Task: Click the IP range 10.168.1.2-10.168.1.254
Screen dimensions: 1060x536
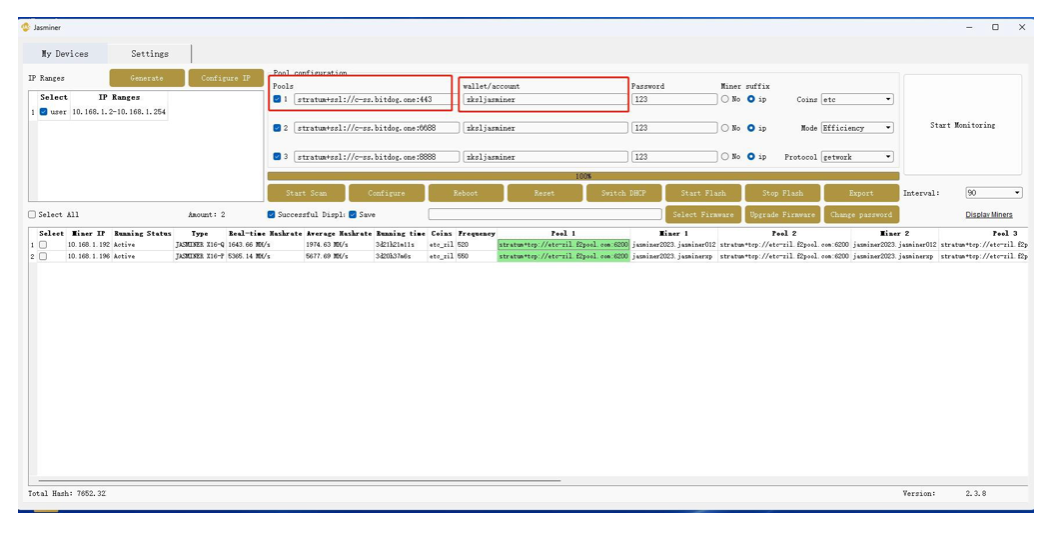Action: [x=118, y=112]
